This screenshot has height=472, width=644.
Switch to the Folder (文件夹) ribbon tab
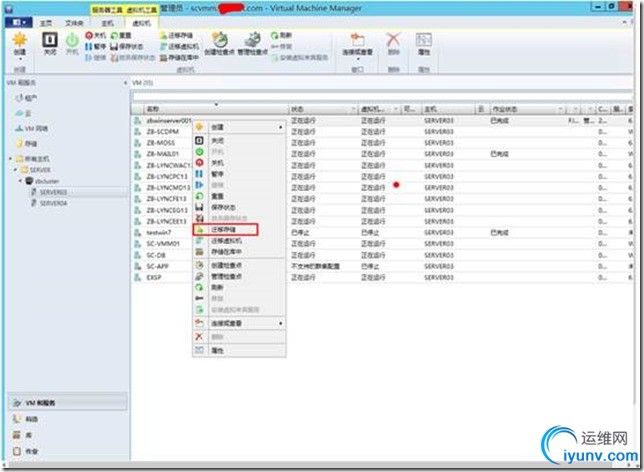(x=74, y=23)
